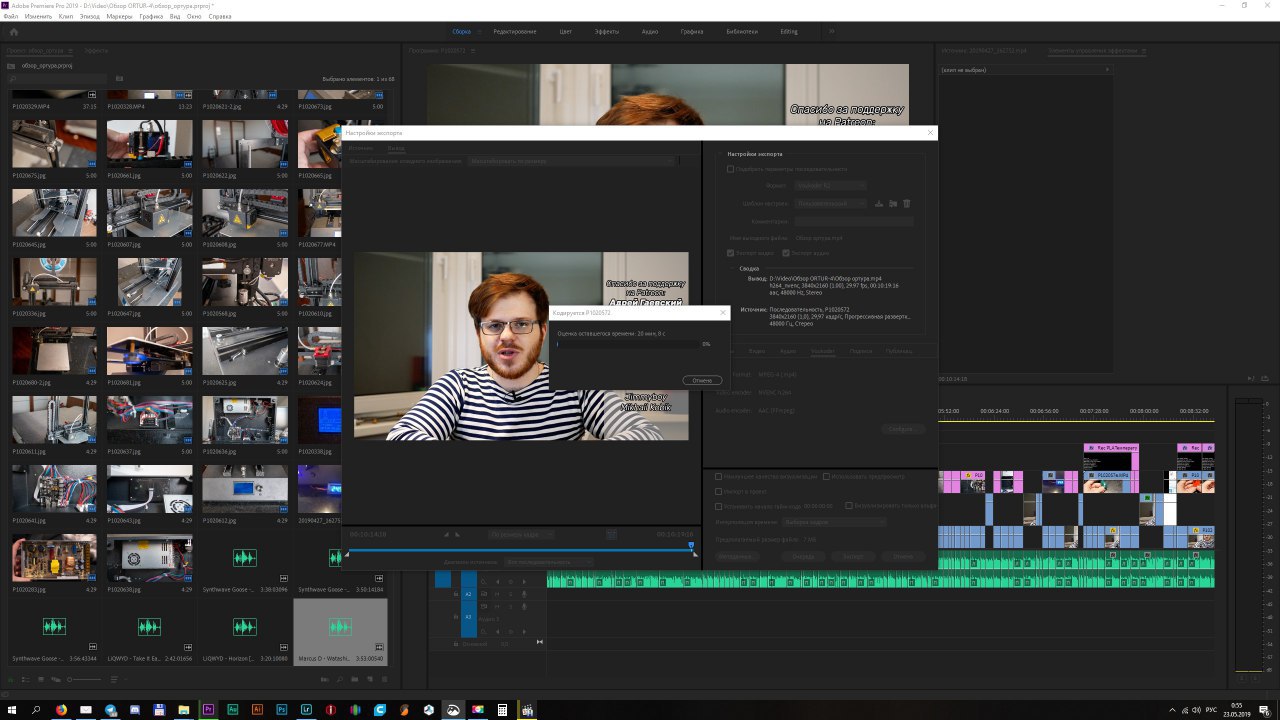Screen dimensions: 1280x720
Task: Solo audio track A2 with the S button
Action: point(510,594)
